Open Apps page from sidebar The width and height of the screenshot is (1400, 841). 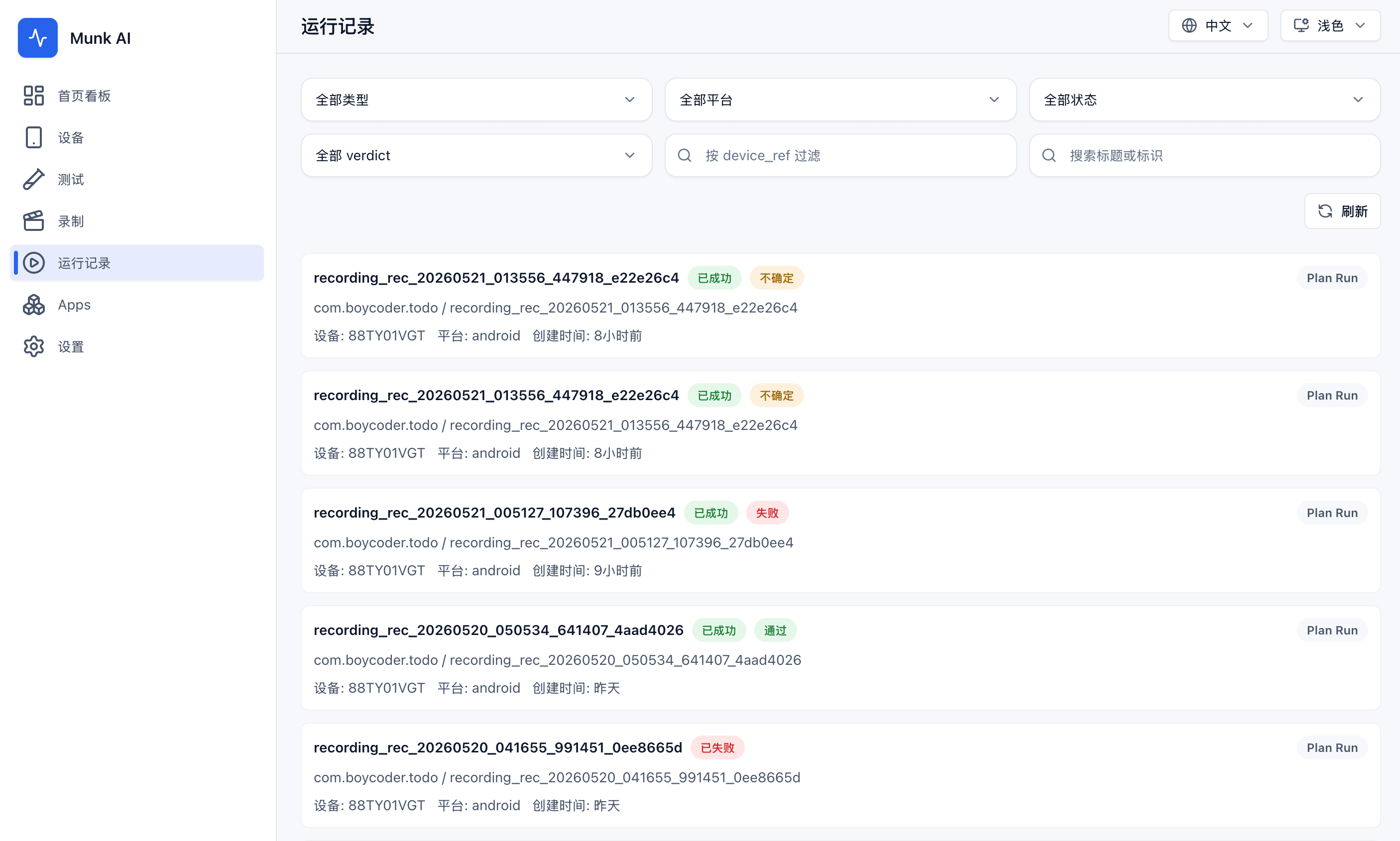[137, 305]
